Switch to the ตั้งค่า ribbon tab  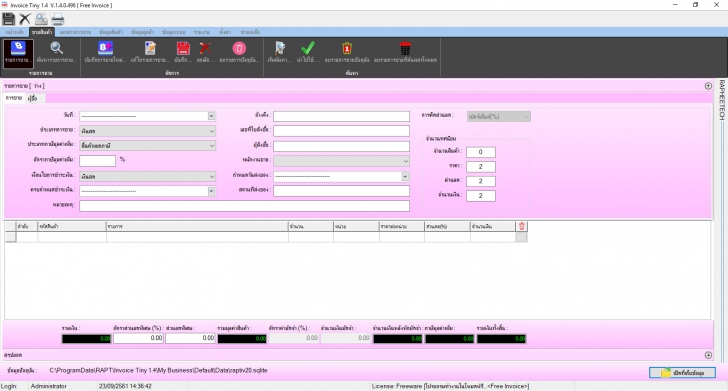[x=225, y=32]
